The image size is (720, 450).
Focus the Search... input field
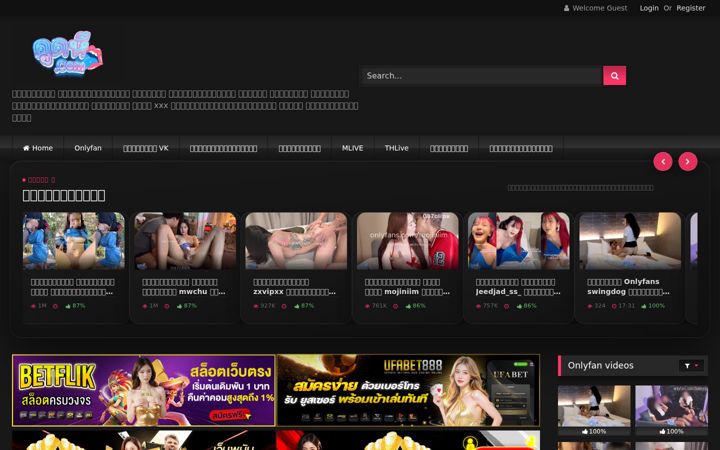click(481, 76)
